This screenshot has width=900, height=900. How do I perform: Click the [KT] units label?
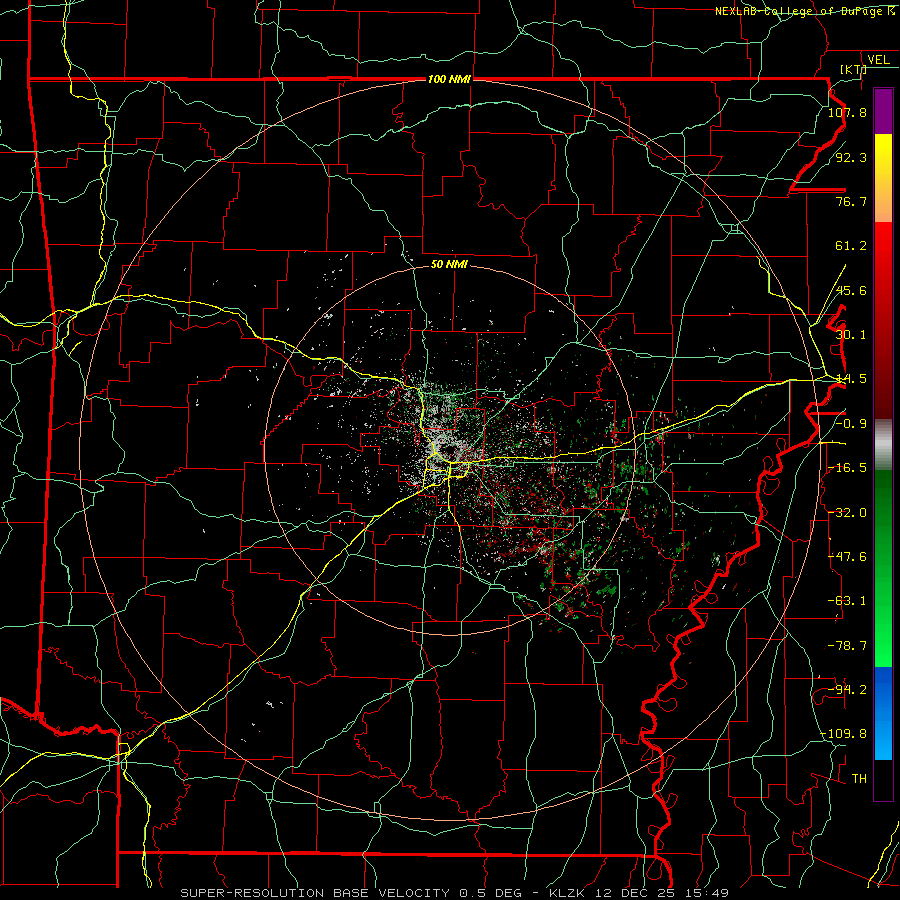[x=853, y=69]
